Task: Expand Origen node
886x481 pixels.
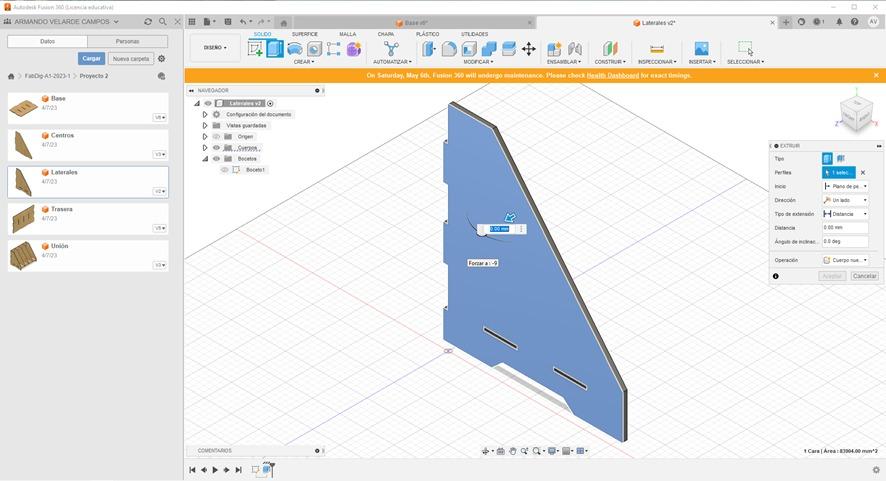Action: click(205, 137)
